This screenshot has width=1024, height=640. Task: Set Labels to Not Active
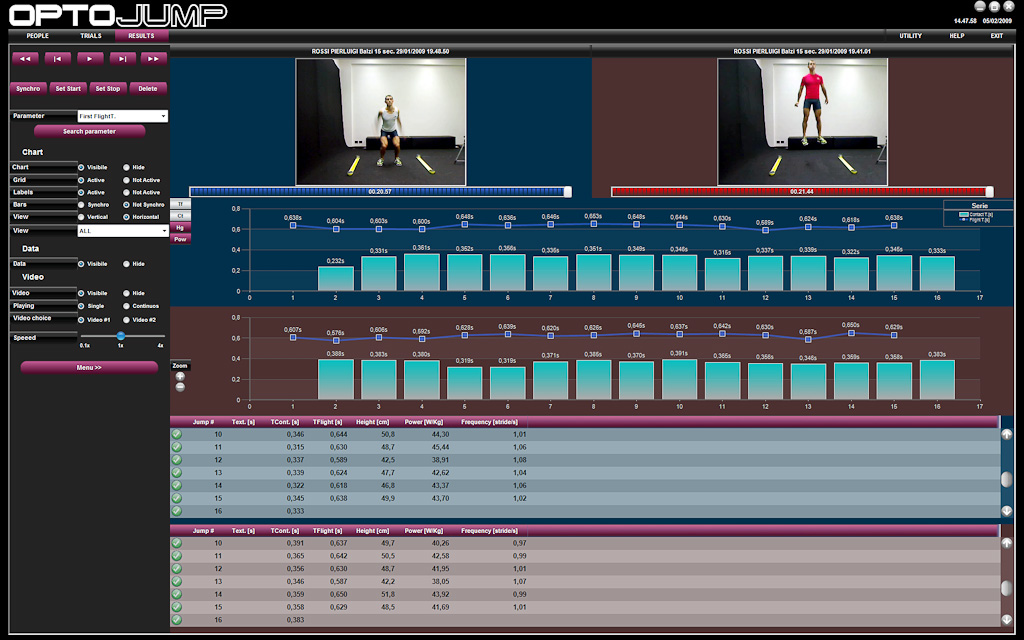point(127,193)
